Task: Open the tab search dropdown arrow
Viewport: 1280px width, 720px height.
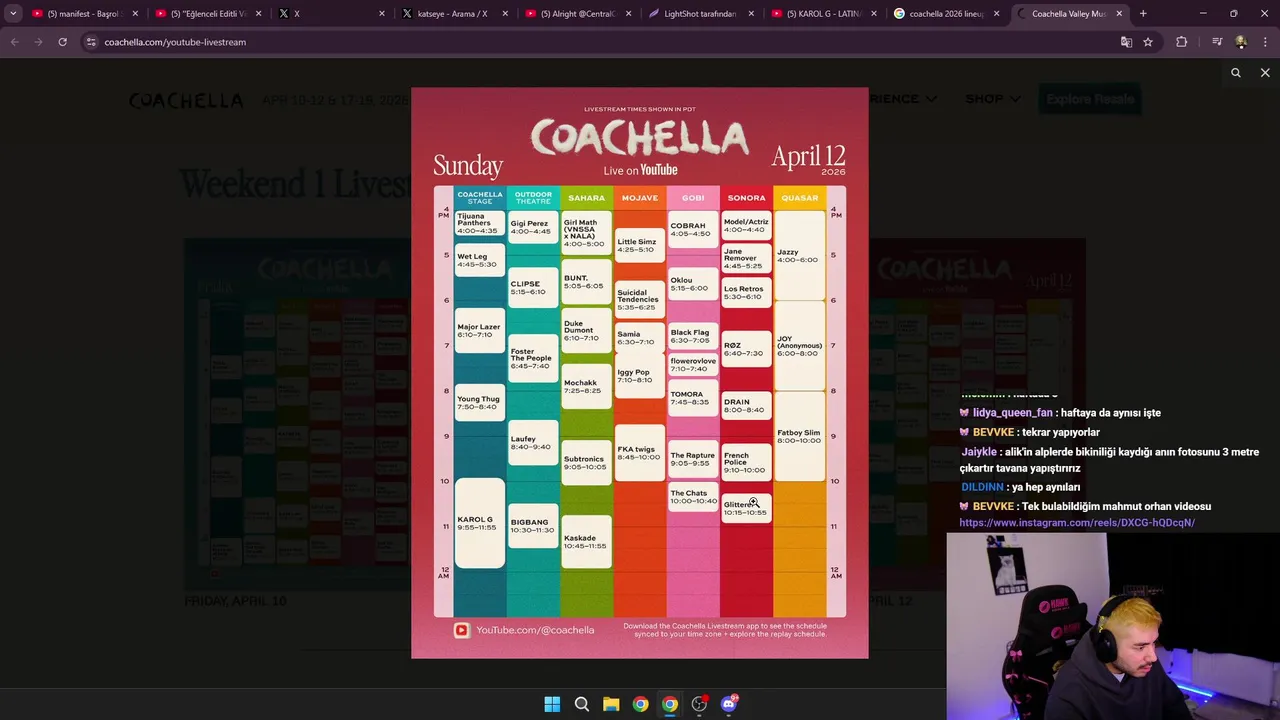Action: point(13,14)
